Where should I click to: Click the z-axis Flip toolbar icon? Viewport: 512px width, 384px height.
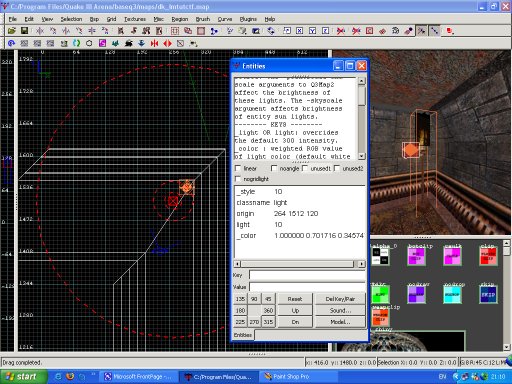pos(92,31)
